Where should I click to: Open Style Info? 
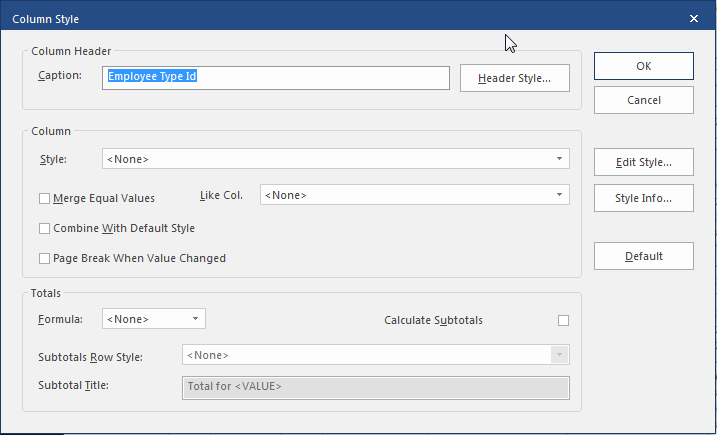coord(643,198)
